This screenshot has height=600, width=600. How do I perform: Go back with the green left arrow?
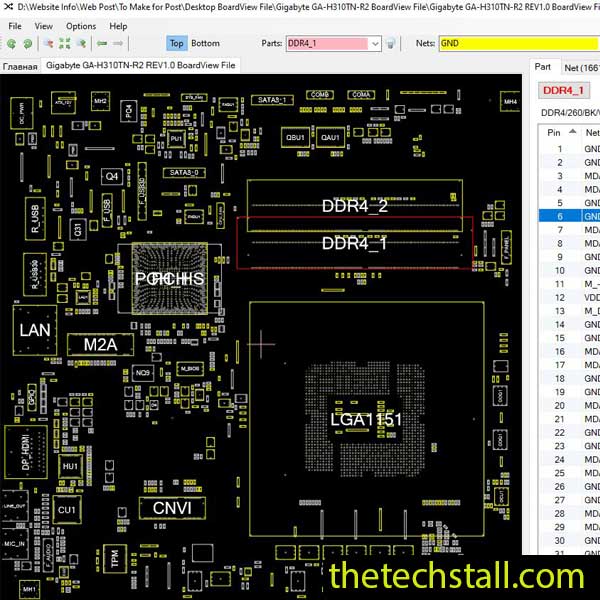click(102, 44)
